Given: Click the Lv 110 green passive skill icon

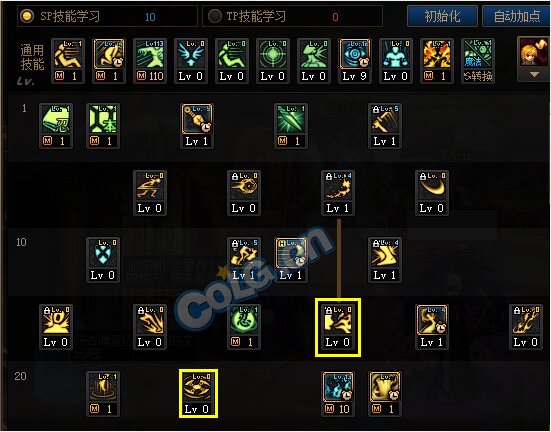Looking at the screenshot, I should [x=150, y=60].
